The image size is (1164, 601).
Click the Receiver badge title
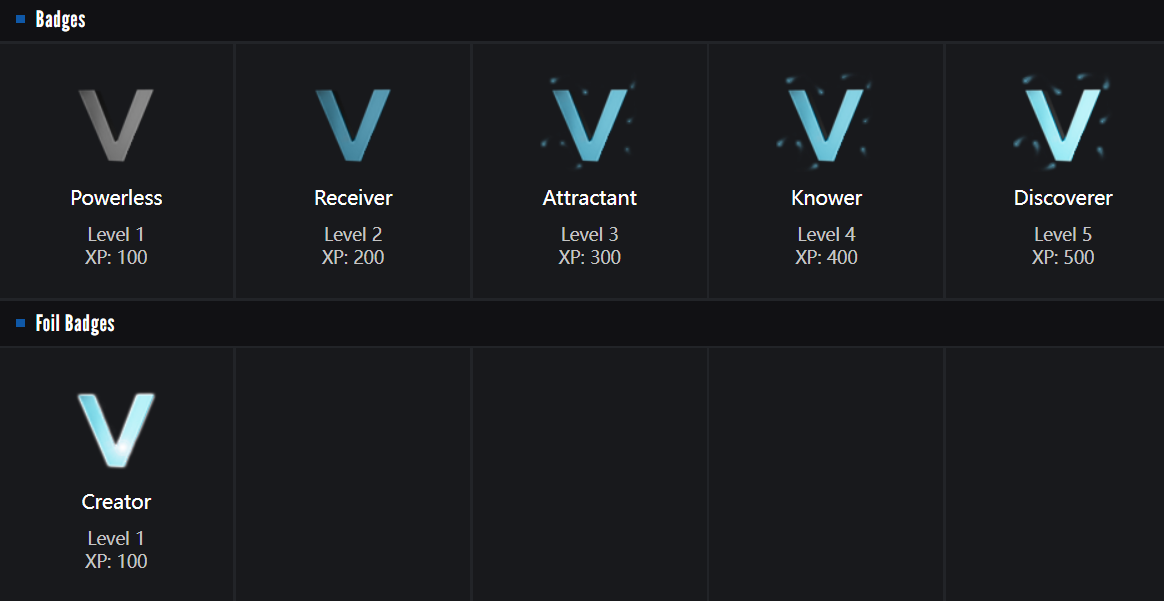pos(353,198)
